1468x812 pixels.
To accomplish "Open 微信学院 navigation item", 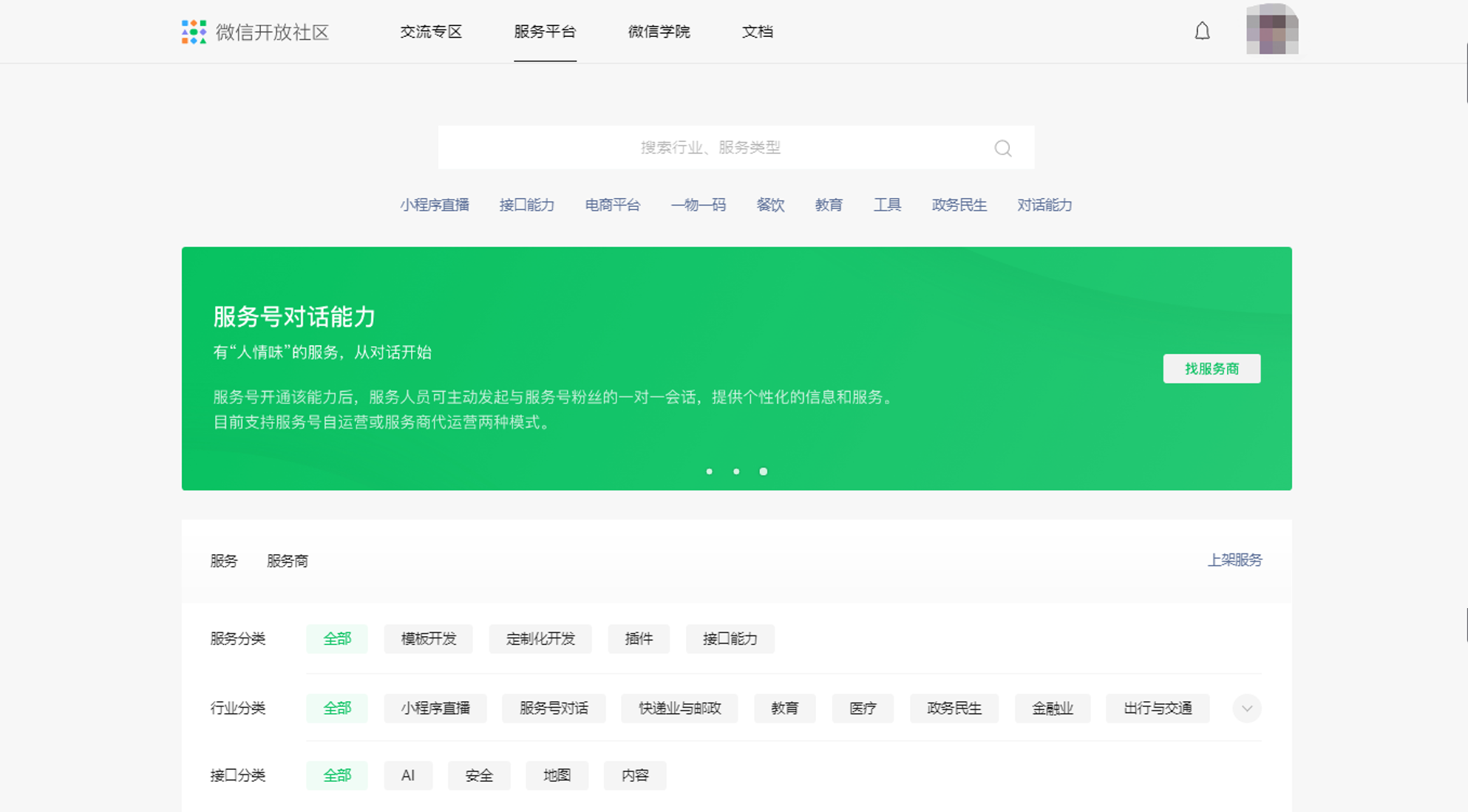I will pos(659,32).
